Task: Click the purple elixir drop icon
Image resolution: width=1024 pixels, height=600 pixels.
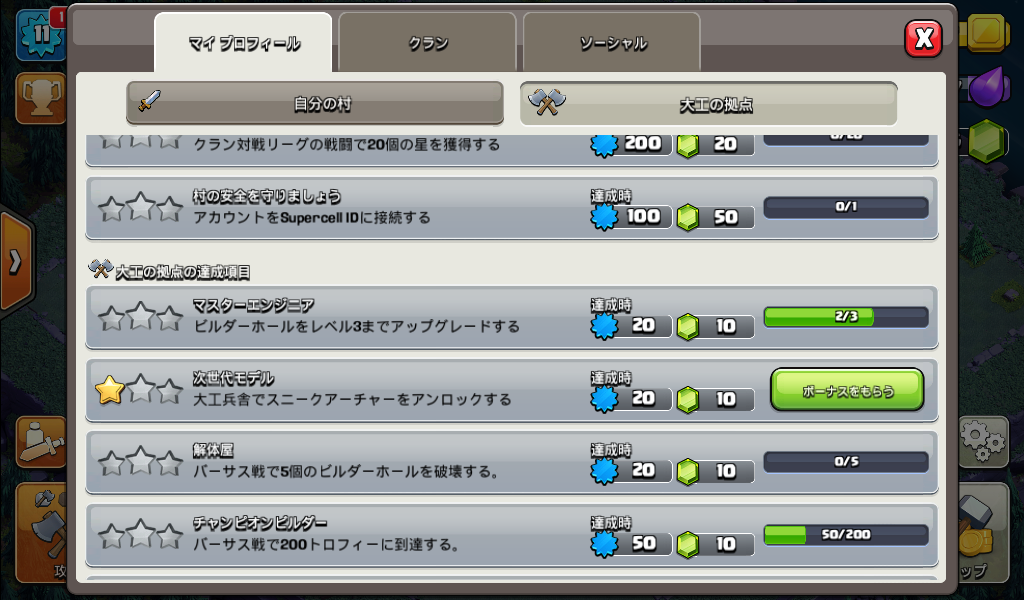Action: (986, 86)
